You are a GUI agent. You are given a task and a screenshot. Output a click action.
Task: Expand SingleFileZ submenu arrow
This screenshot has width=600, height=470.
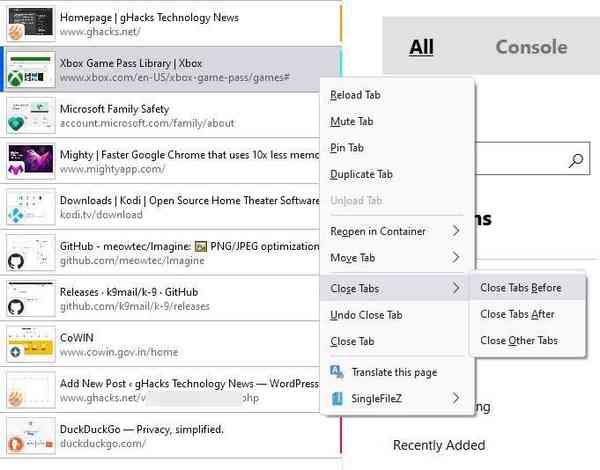(x=456, y=398)
